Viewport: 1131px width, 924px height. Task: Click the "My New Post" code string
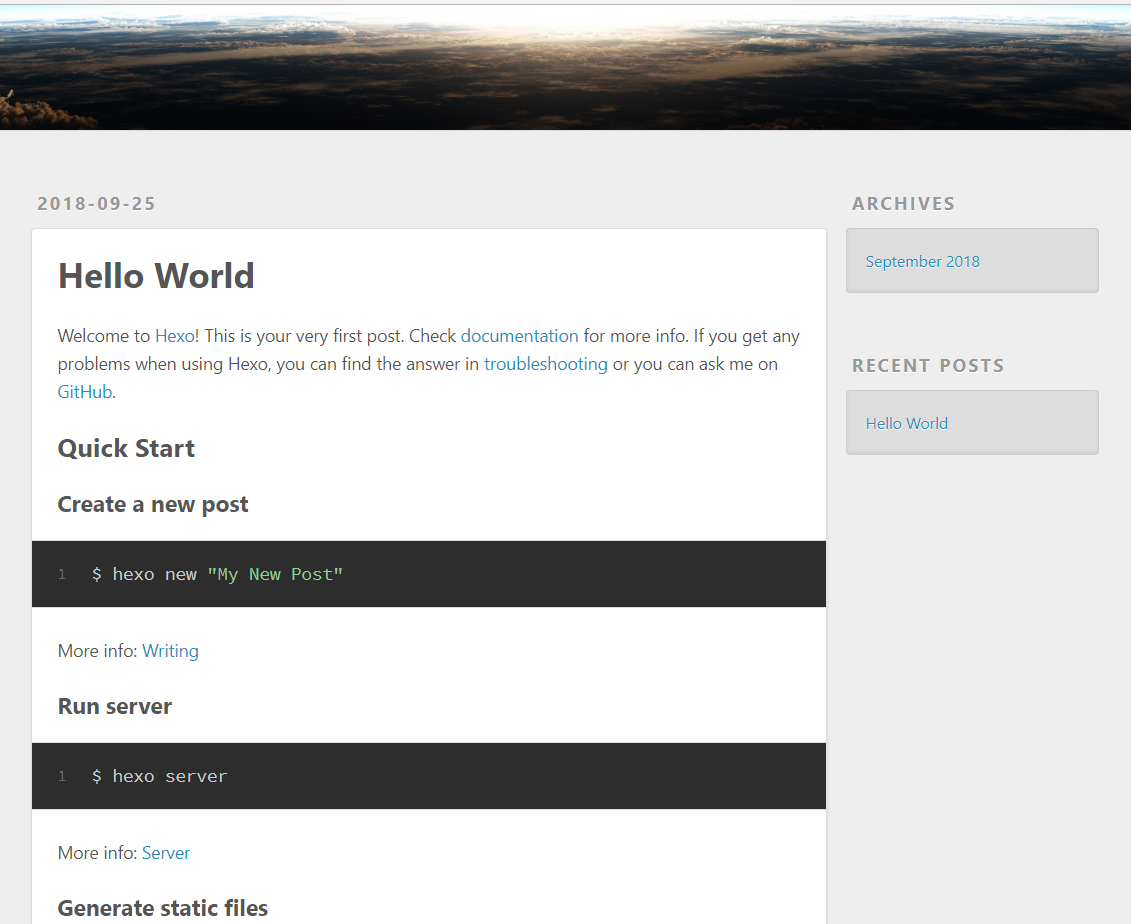pyautogui.click(x=275, y=574)
